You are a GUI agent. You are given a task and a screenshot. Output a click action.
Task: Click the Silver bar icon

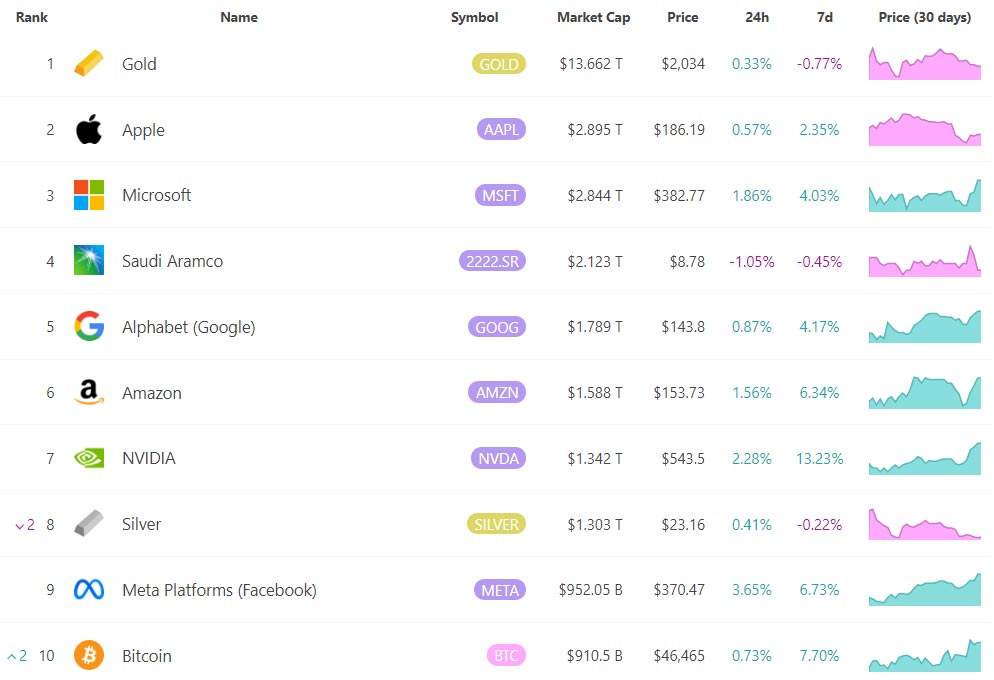pyautogui.click(x=89, y=523)
